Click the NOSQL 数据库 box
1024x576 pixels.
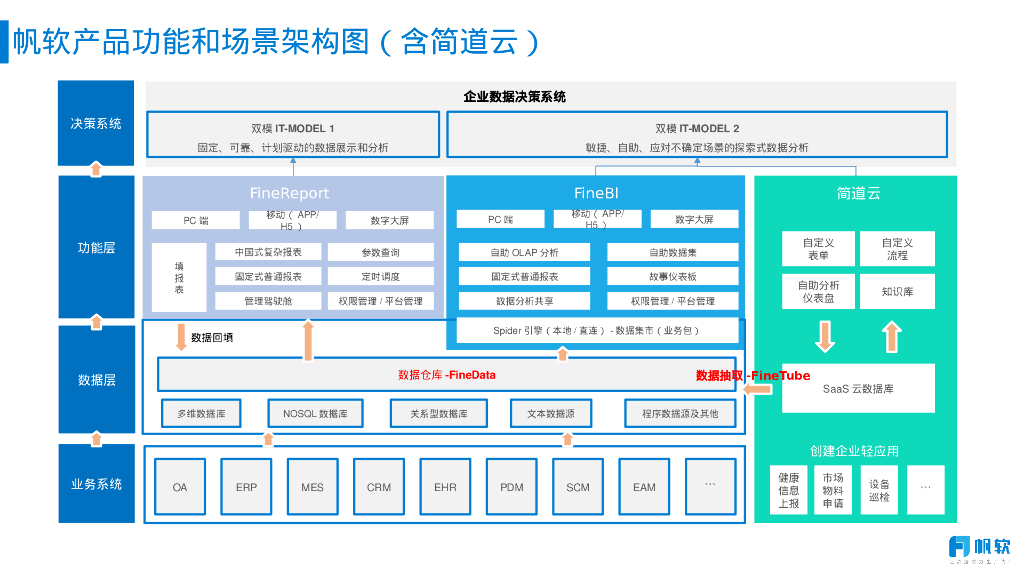pyautogui.click(x=315, y=413)
